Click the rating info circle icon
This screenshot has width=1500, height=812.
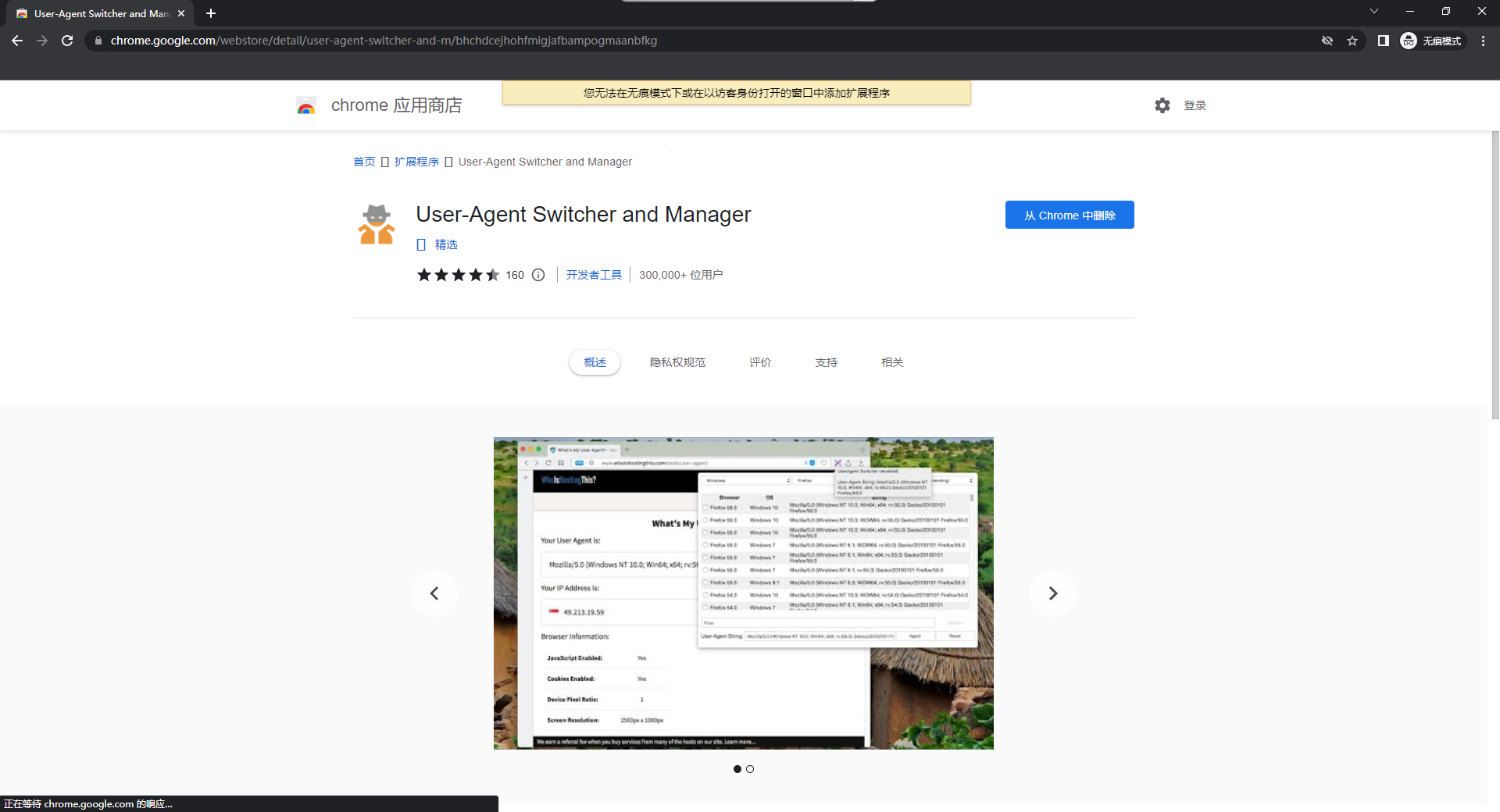pos(538,275)
